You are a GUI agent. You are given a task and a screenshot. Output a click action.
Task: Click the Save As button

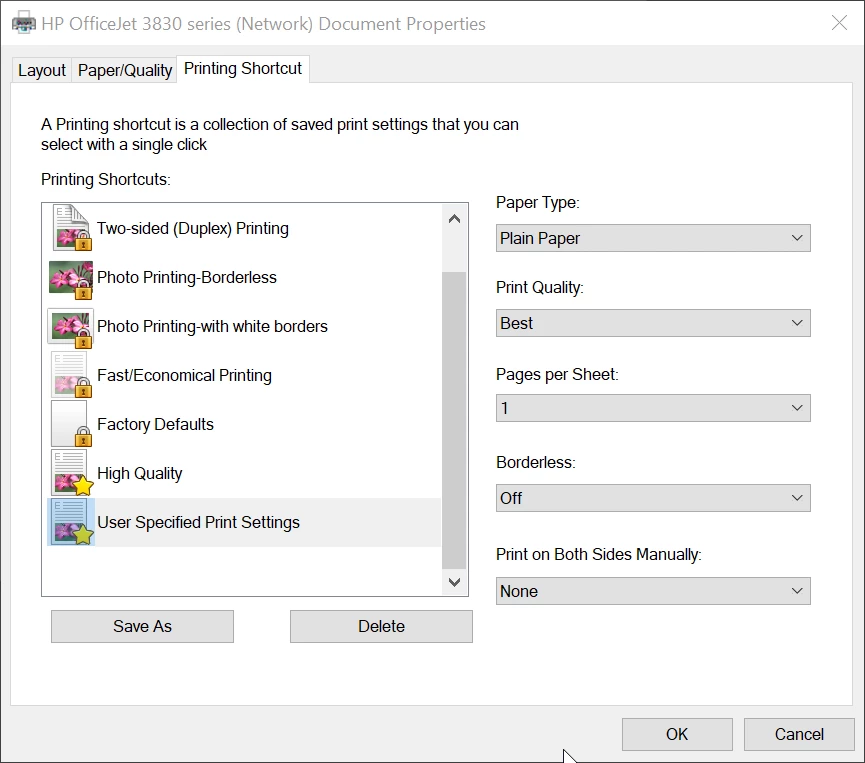[142, 626]
